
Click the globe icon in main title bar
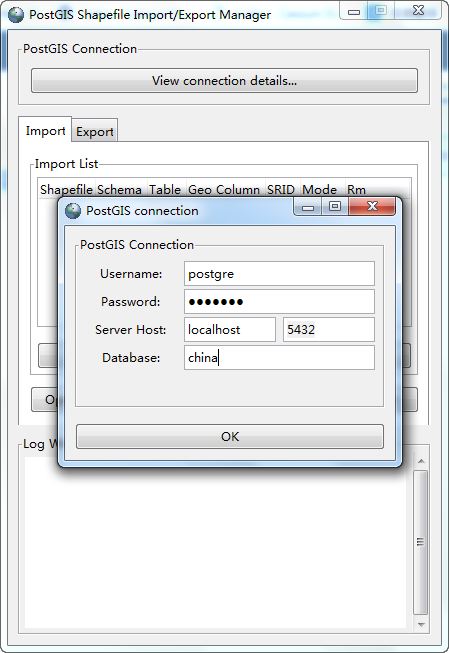click(16, 15)
